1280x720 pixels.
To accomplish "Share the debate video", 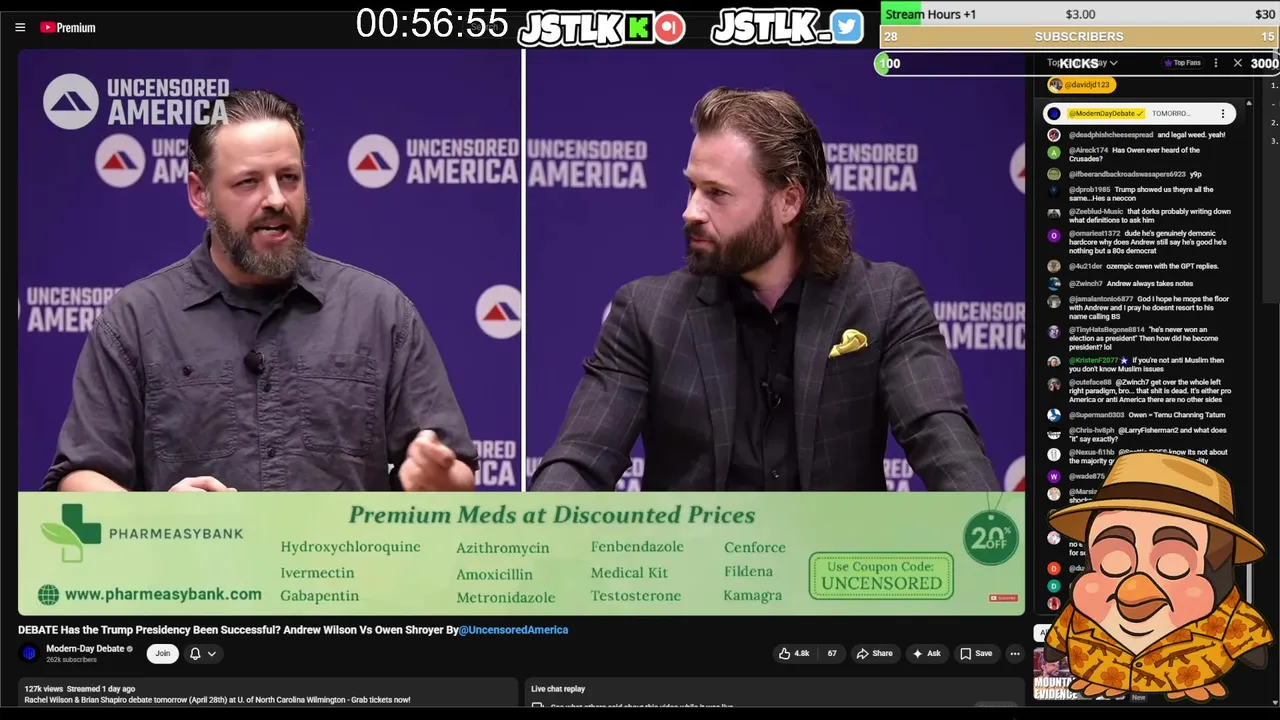I will click(x=874, y=653).
